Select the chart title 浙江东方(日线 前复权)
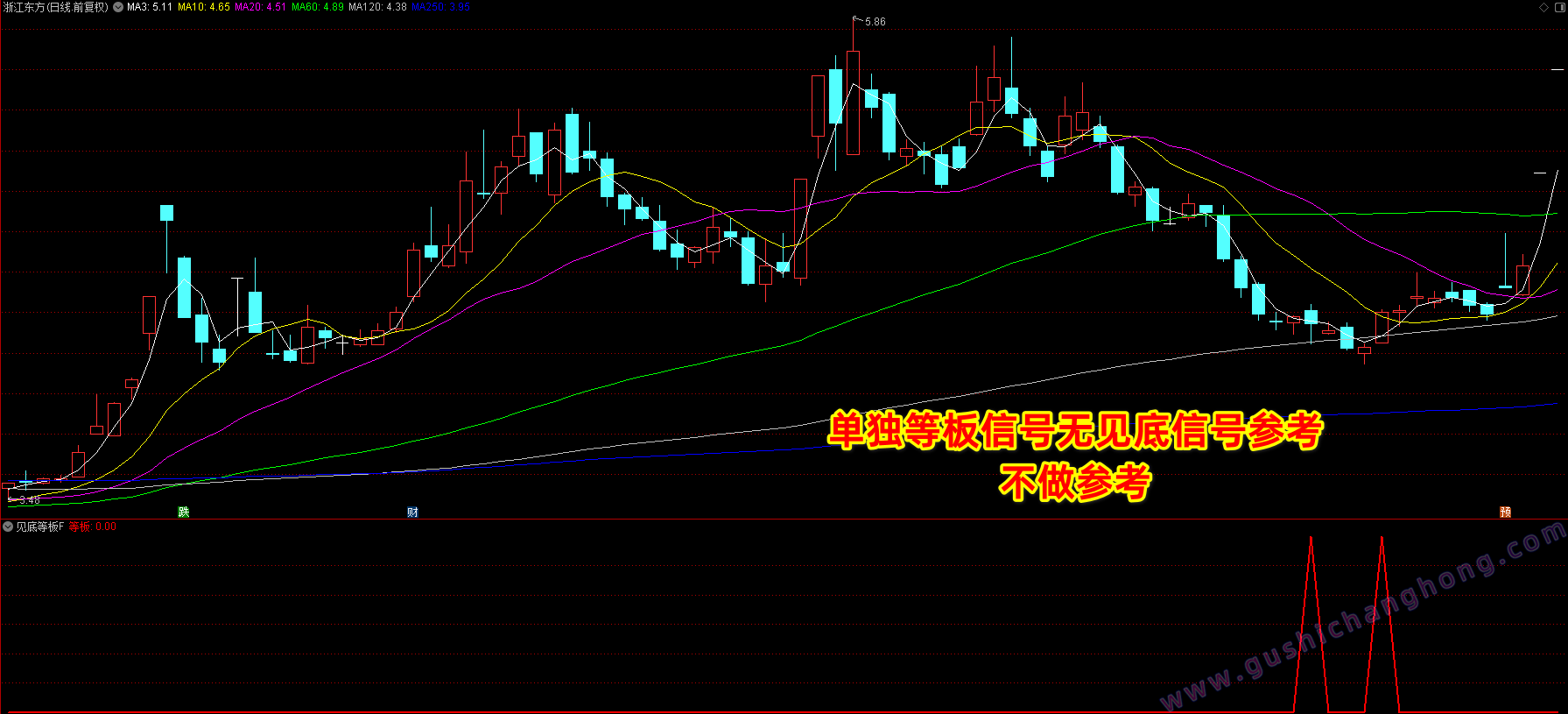Image resolution: width=1568 pixels, height=714 pixels. (56, 7)
